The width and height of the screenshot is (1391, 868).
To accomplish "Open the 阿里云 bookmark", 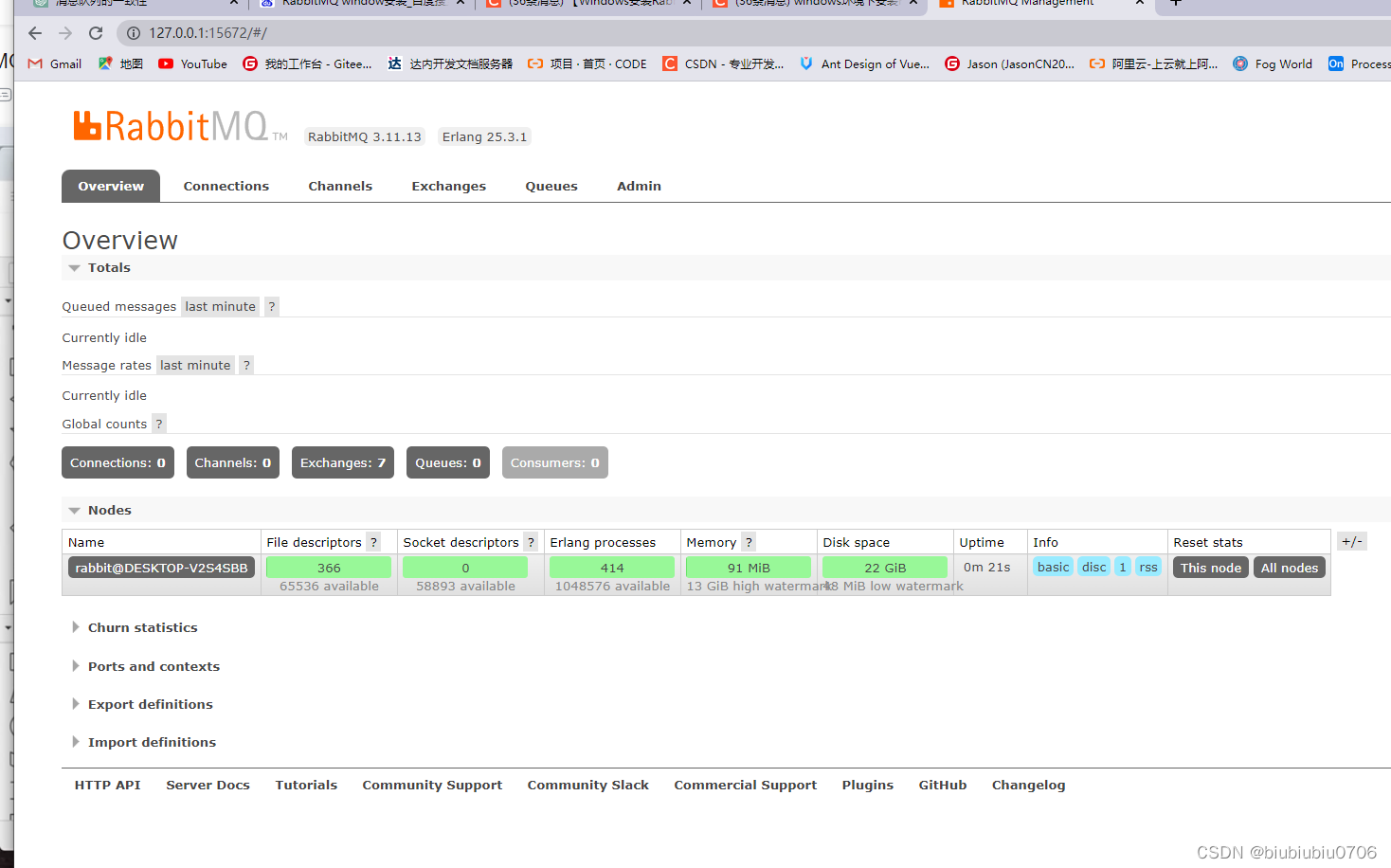I will [x=1154, y=64].
